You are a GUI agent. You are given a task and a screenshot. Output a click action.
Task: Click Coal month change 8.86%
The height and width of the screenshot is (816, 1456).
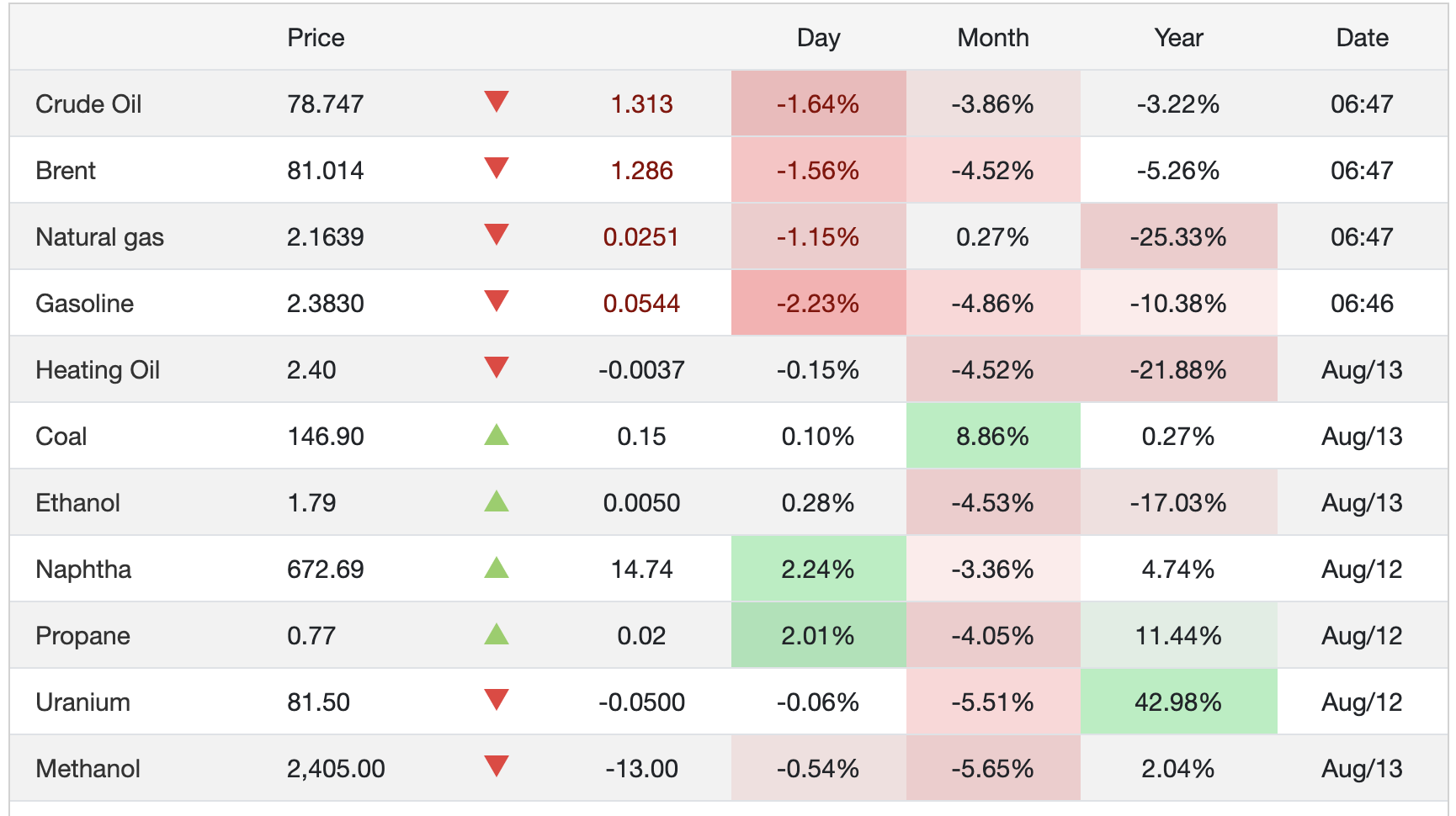[993, 437]
